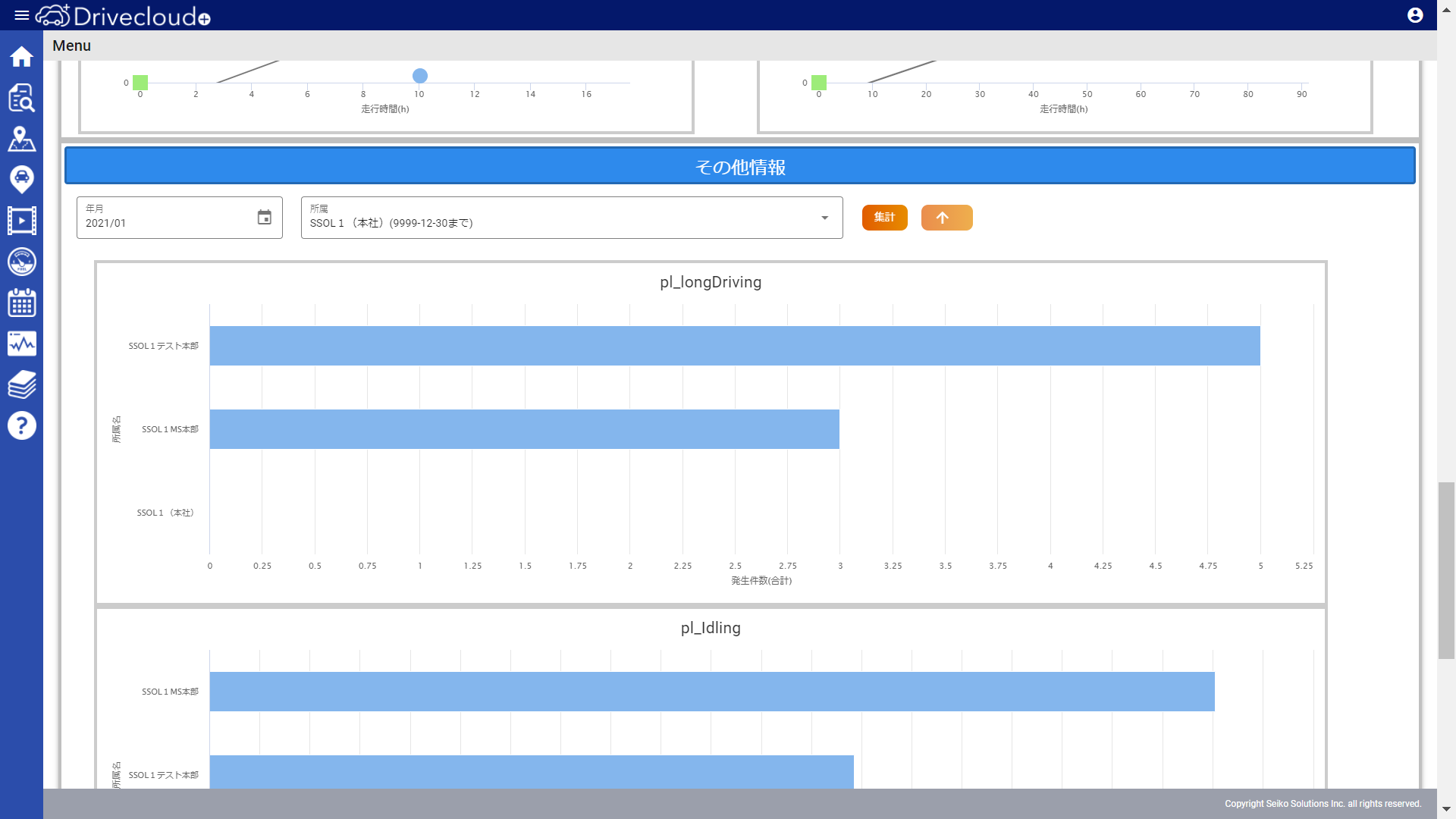Open the activity graph monitor icon

tap(21, 344)
